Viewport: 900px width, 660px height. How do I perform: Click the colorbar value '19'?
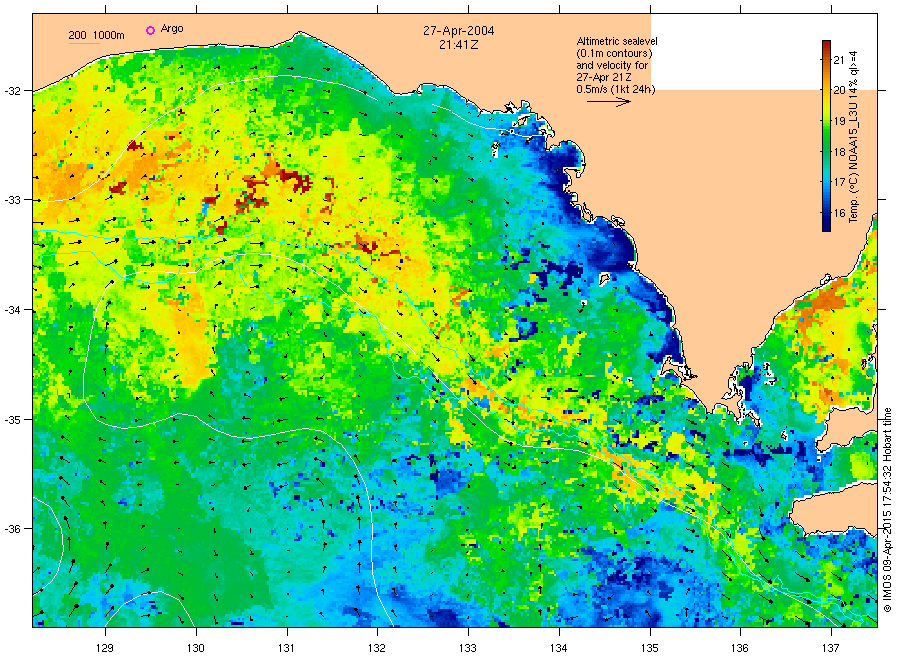(x=839, y=121)
